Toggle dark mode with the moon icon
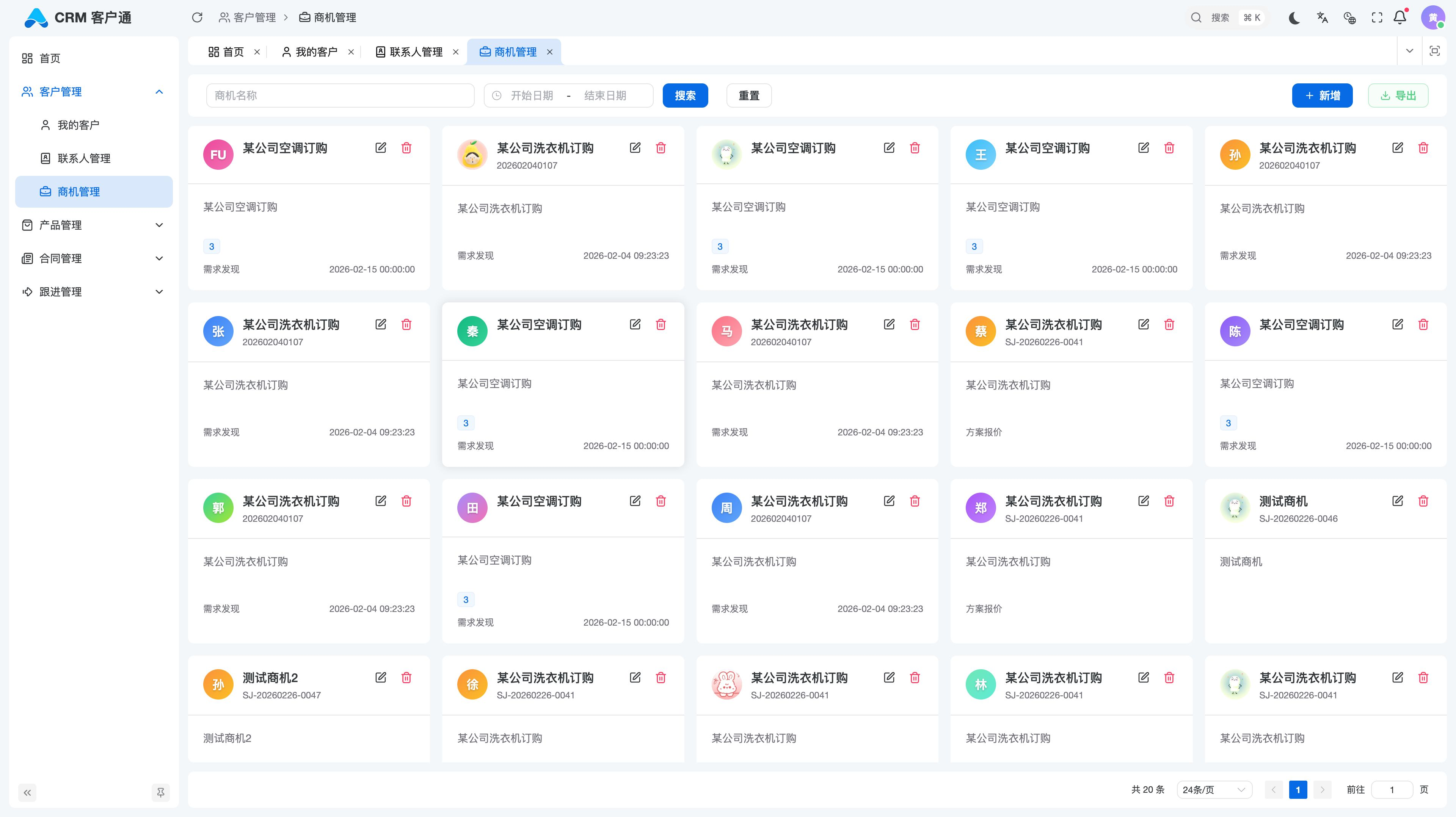 [1294, 17]
